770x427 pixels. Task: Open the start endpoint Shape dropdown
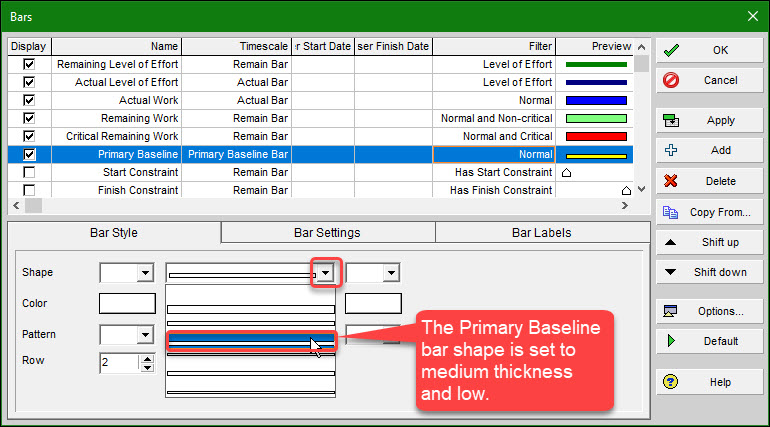pos(144,273)
